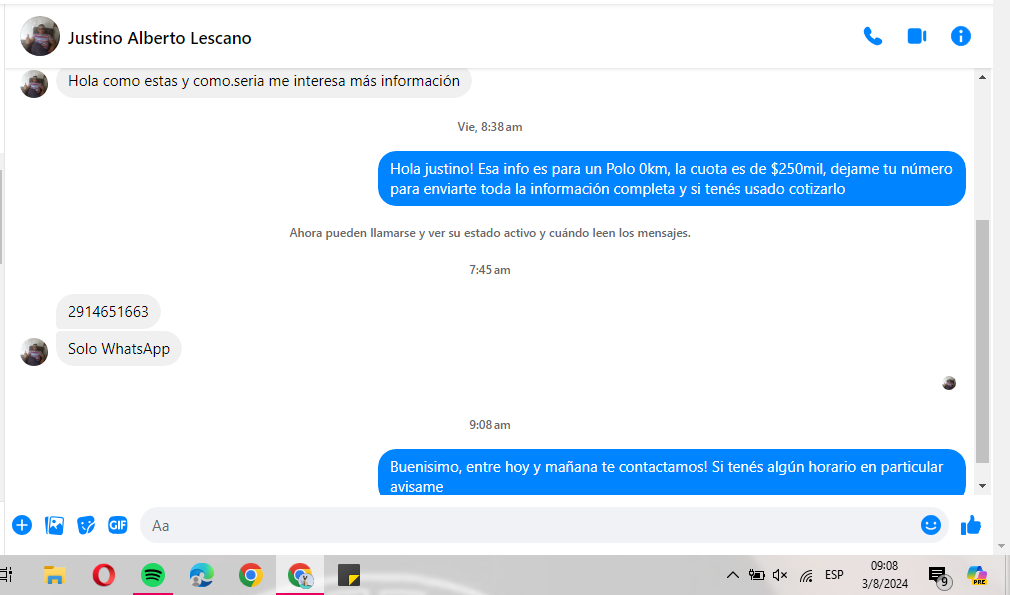Toggle muted volume in system tray

click(780, 575)
